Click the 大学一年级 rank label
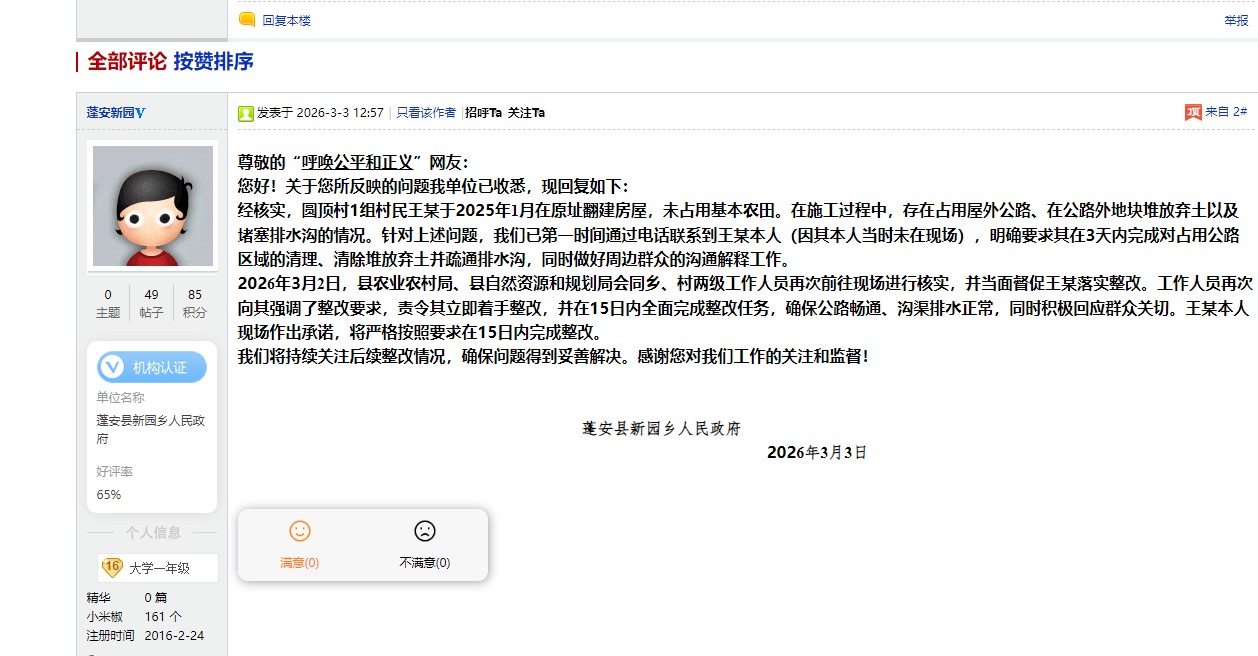 pyautogui.click(x=159, y=568)
